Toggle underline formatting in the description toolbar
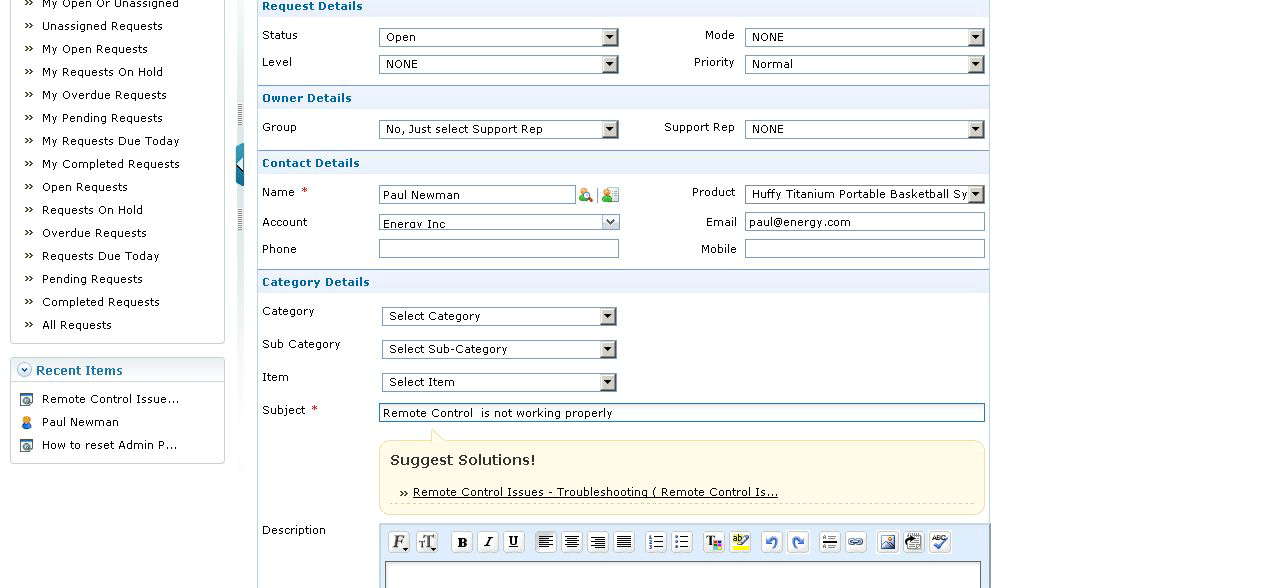 (x=514, y=542)
